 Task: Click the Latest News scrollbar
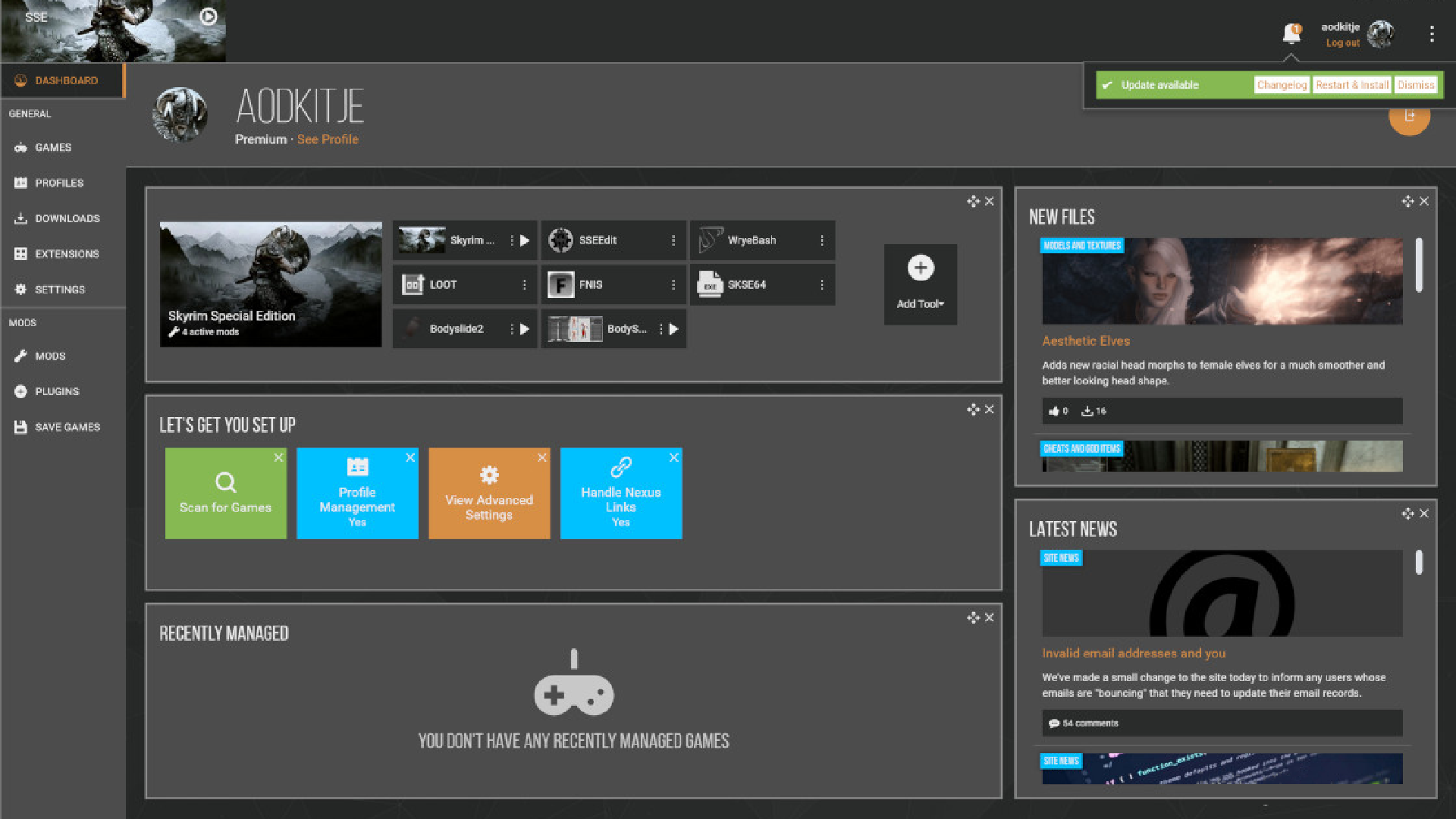point(1419,562)
